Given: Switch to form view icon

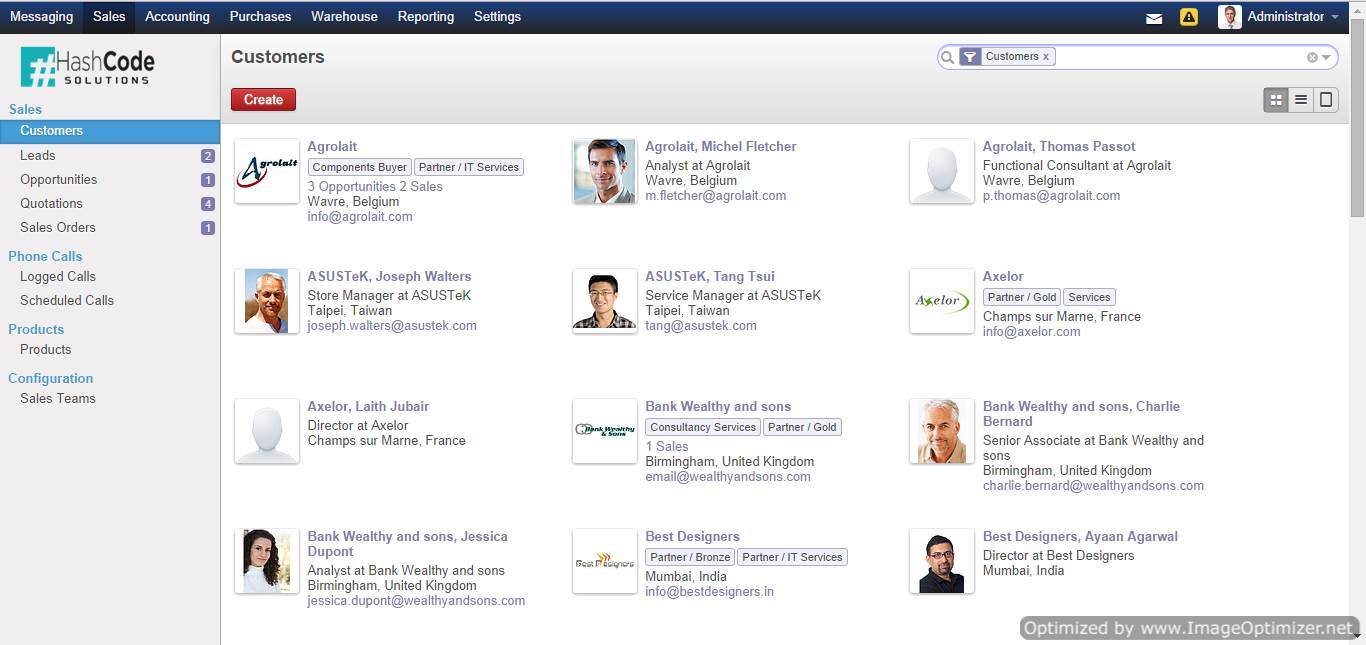Looking at the screenshot, I should 1326,99.
